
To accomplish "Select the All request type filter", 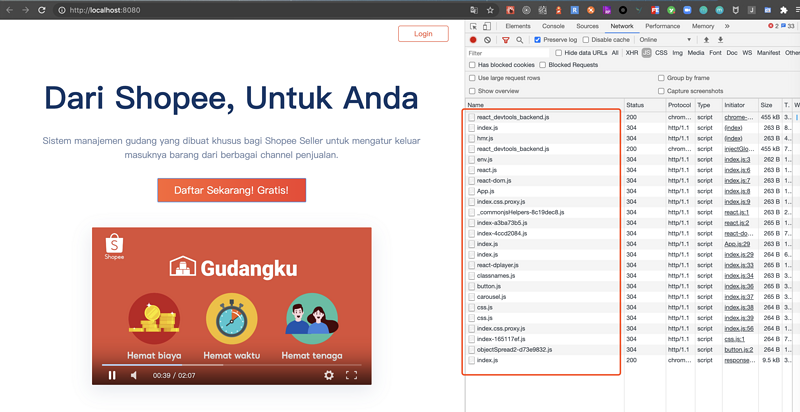I will [615, 53].
